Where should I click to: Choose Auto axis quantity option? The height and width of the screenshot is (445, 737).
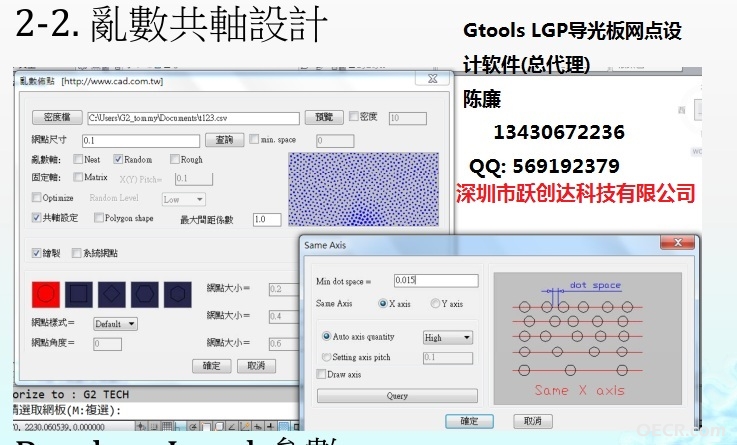click(x=326, y=336)
